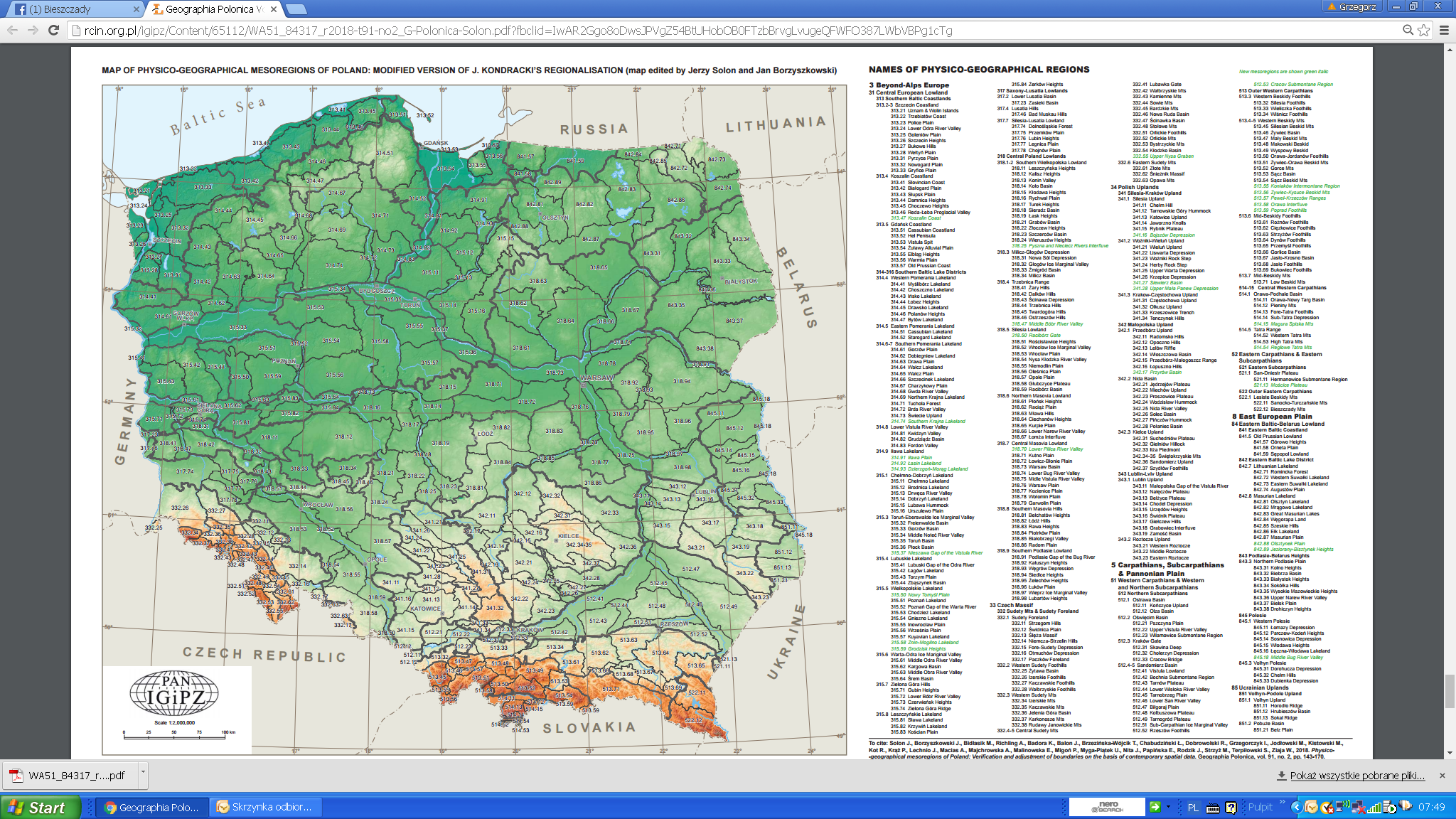Open the Chrome hamburger menu
1456x819 pixels.
point(1444,30)
